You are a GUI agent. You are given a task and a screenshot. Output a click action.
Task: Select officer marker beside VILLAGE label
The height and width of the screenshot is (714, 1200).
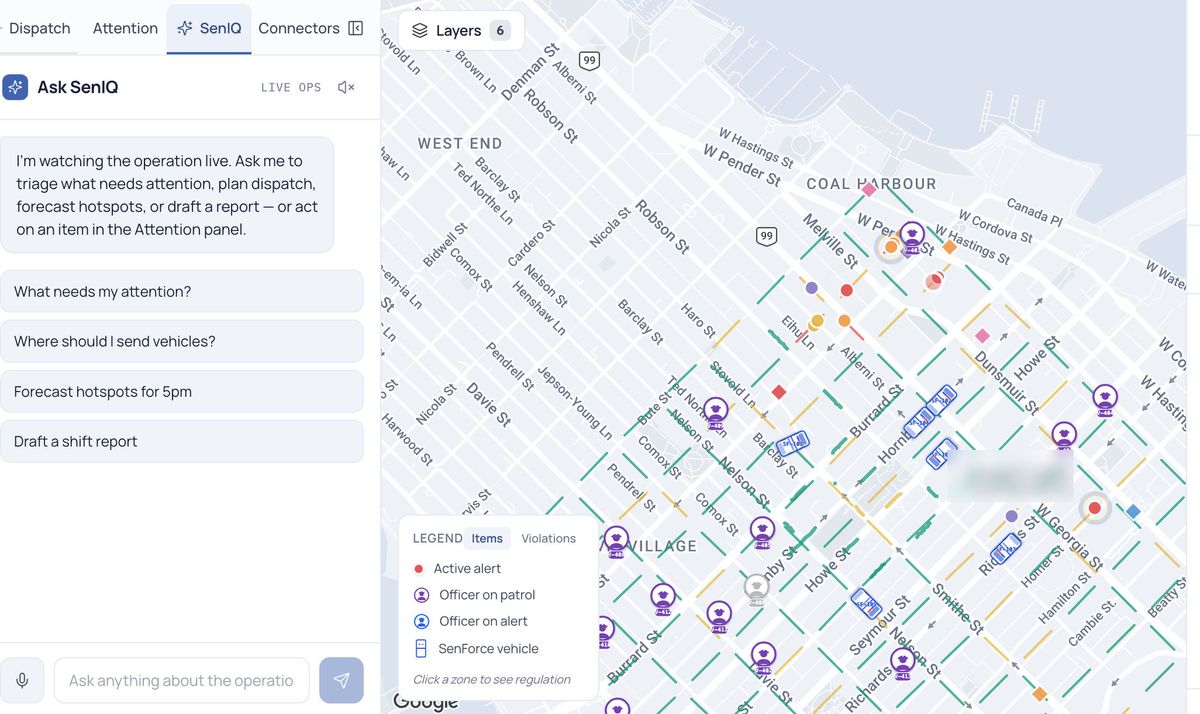(616, 542)
